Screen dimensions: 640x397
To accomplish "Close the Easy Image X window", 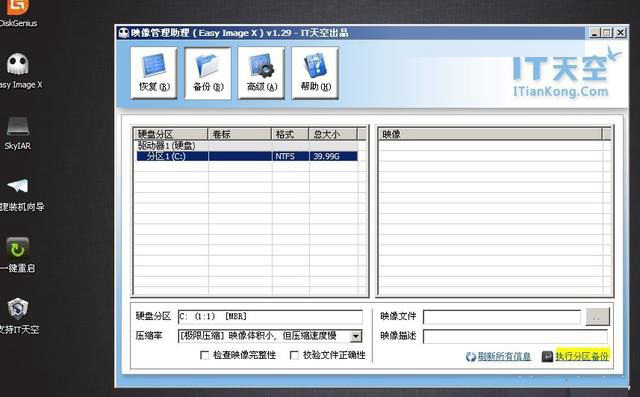I will point(620,33).
